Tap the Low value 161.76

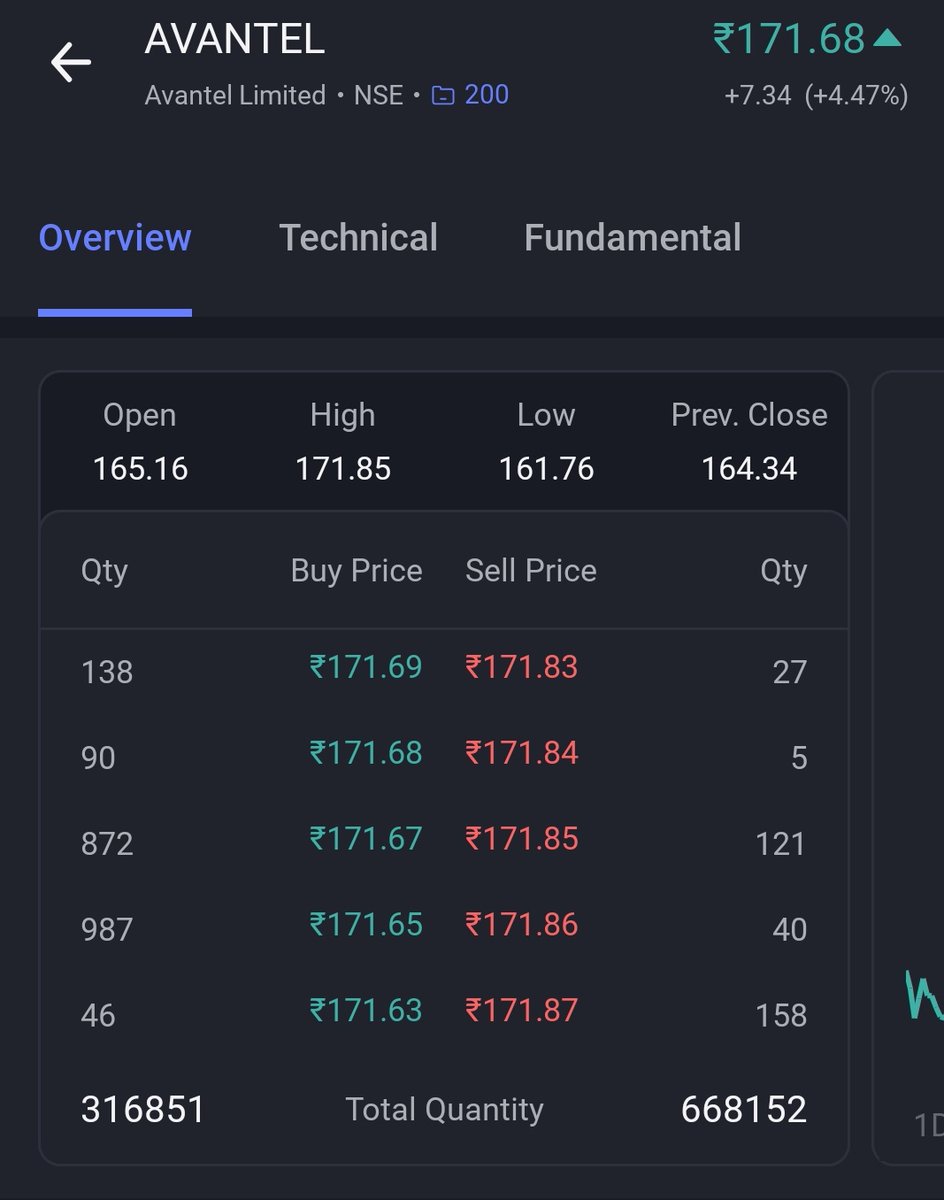(x=546, y=469)
